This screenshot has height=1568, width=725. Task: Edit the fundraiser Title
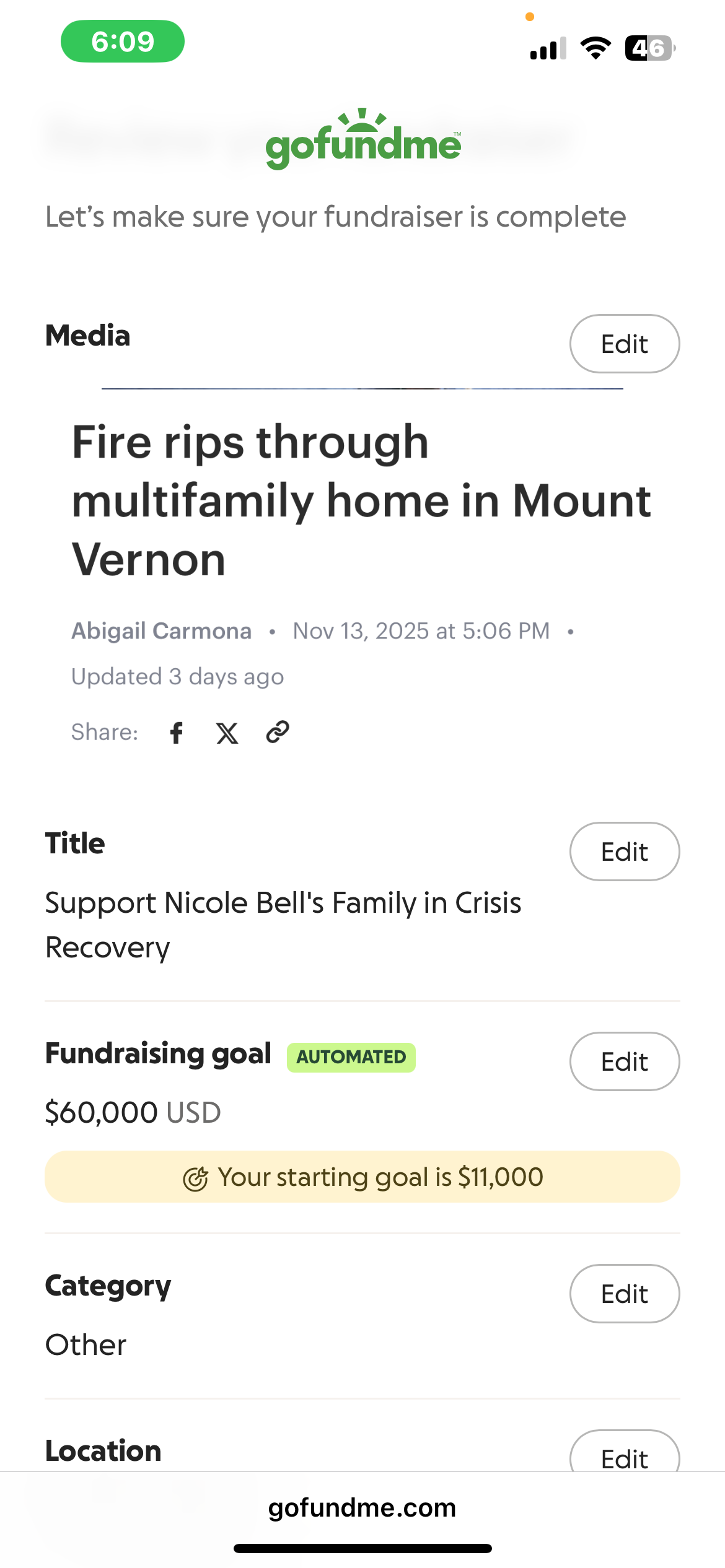(x=624, y=852)
